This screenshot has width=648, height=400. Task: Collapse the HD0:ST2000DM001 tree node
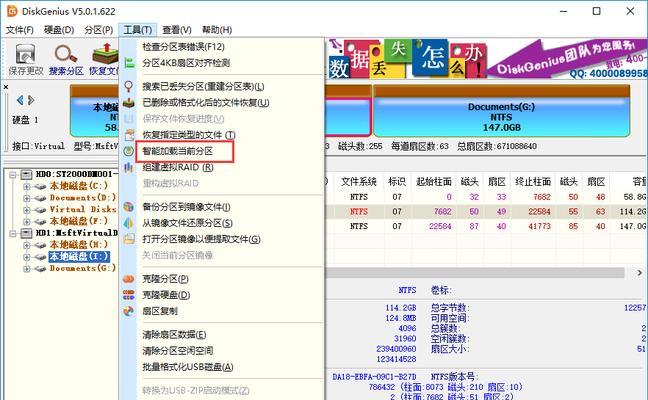point(13,174)
